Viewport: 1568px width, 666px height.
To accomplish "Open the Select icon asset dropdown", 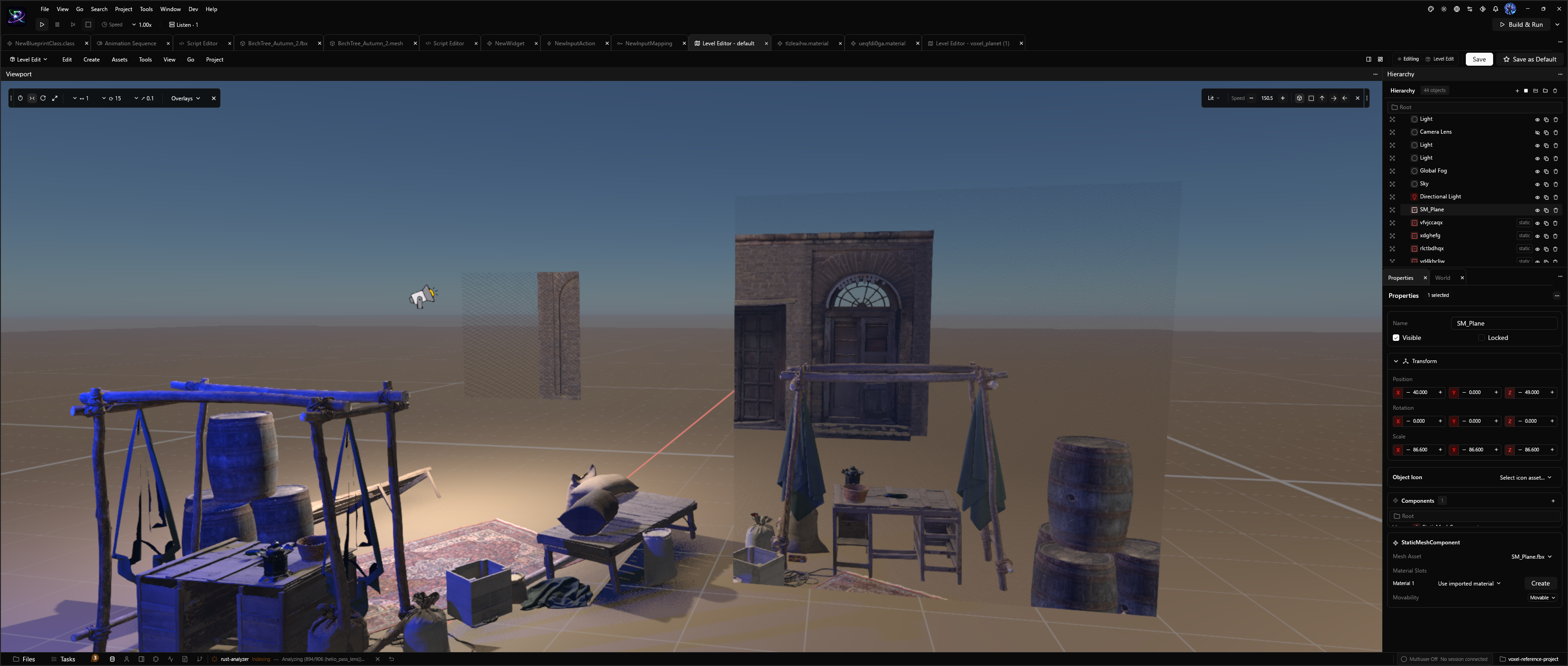I will [x=1525, y=477].
